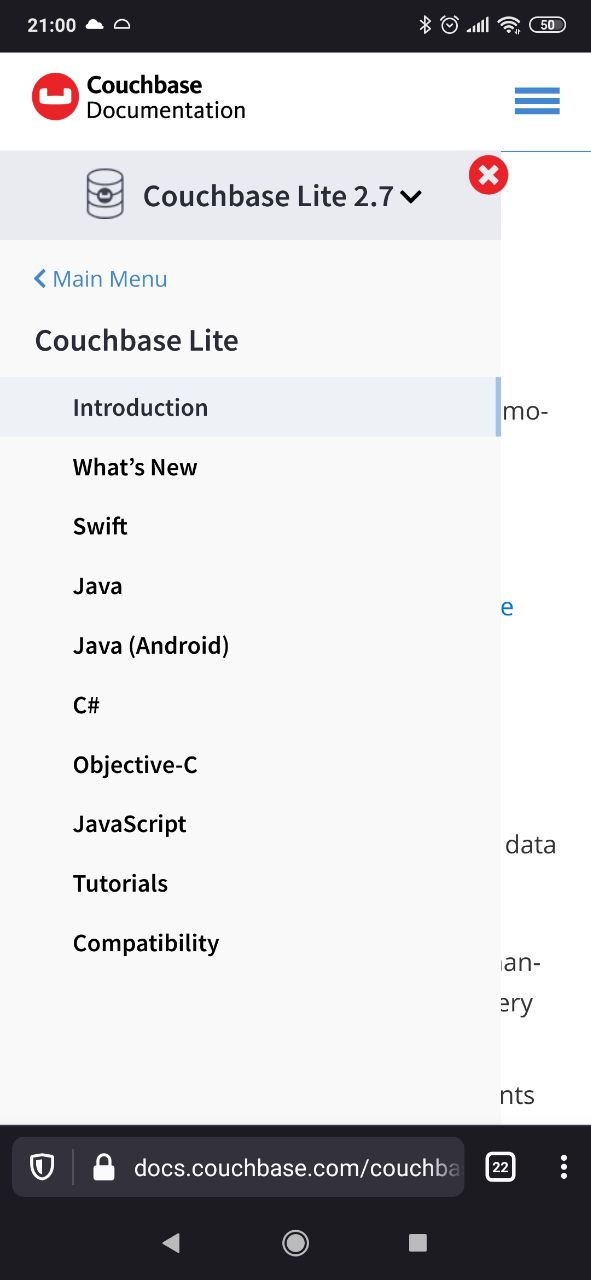The width and height of the screenshot is (591, 1280).
Task: Click the Couchbase logo icon
Action: tap(55, 97)
